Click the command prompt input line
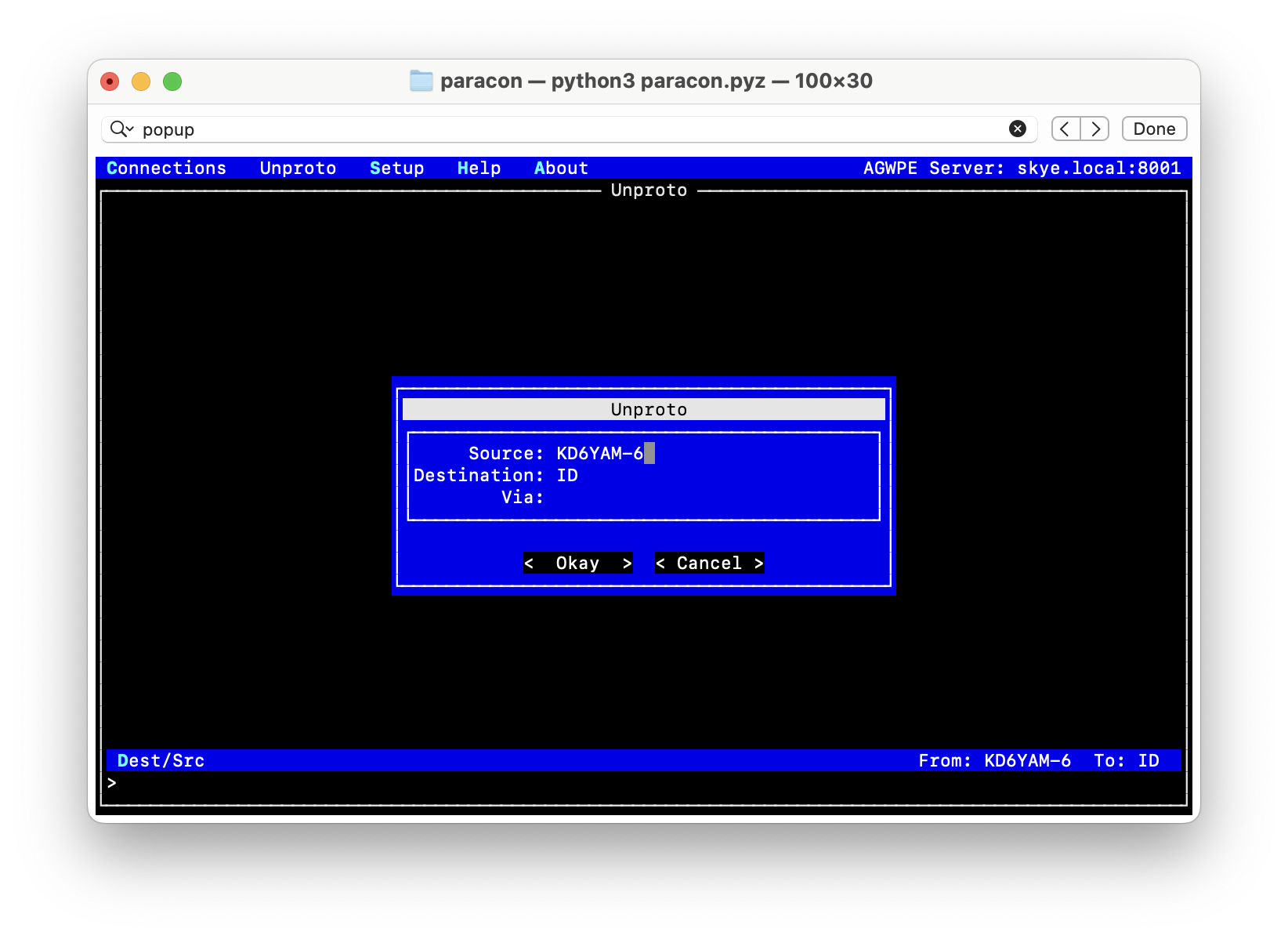The height and width of the screenshot is (939, 1288). click(644, 782)
